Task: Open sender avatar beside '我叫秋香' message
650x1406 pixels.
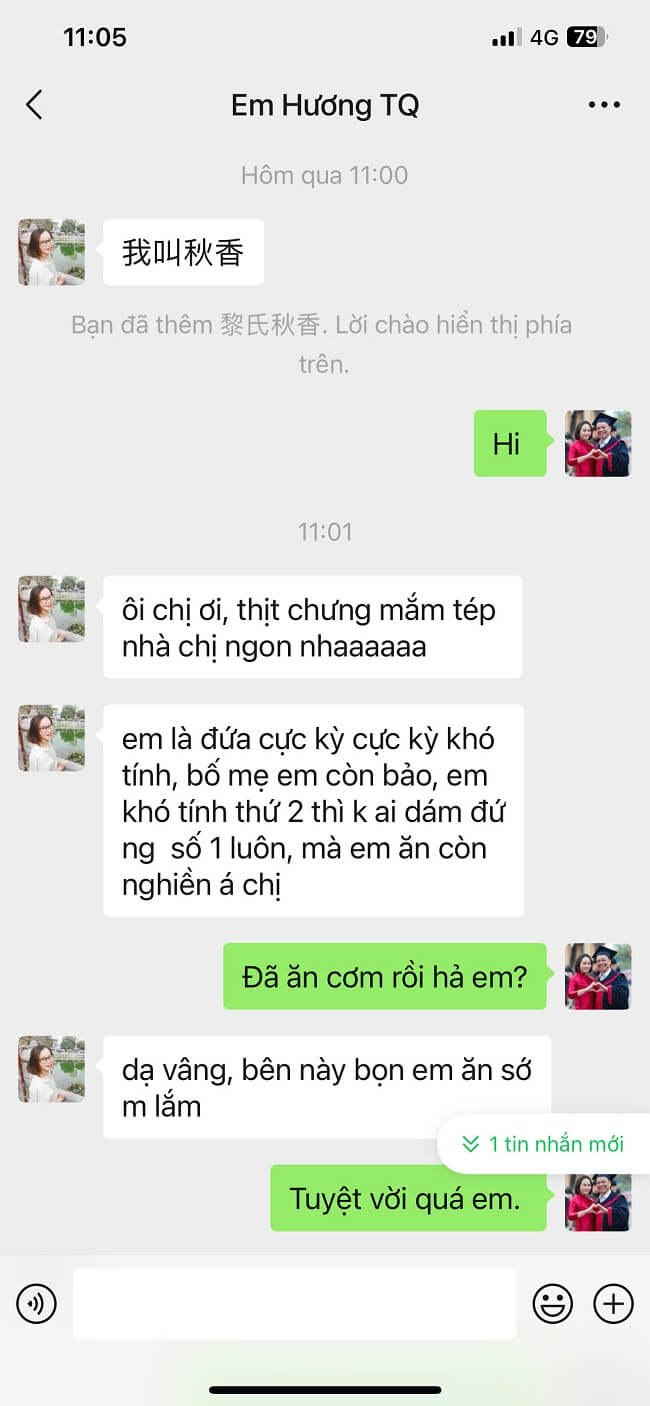Action: click(x=51, y=252)
